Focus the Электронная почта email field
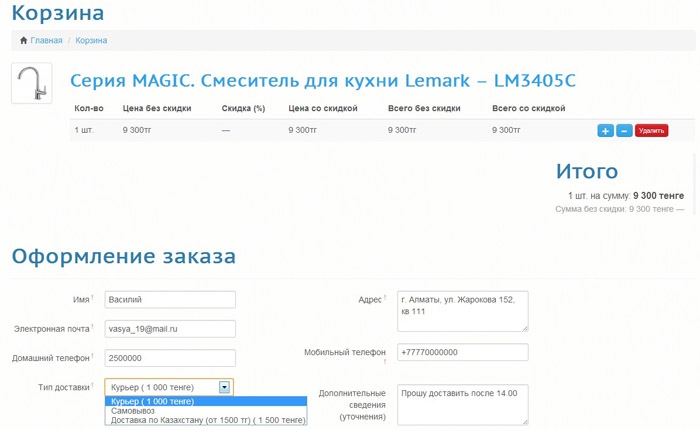Viewport: 700px width, 430px height. [x=169, y=328]
